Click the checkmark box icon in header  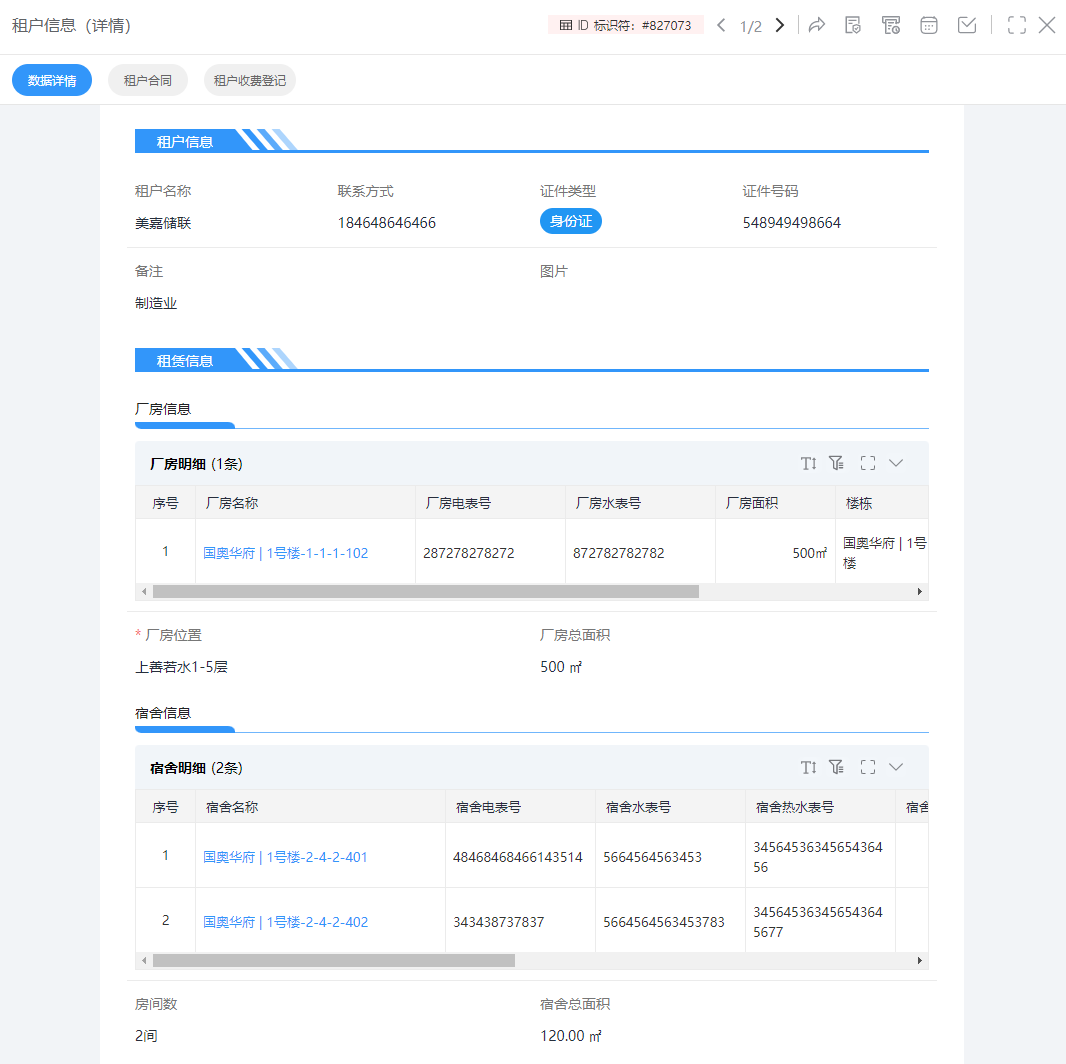click(x=967, y=26)
